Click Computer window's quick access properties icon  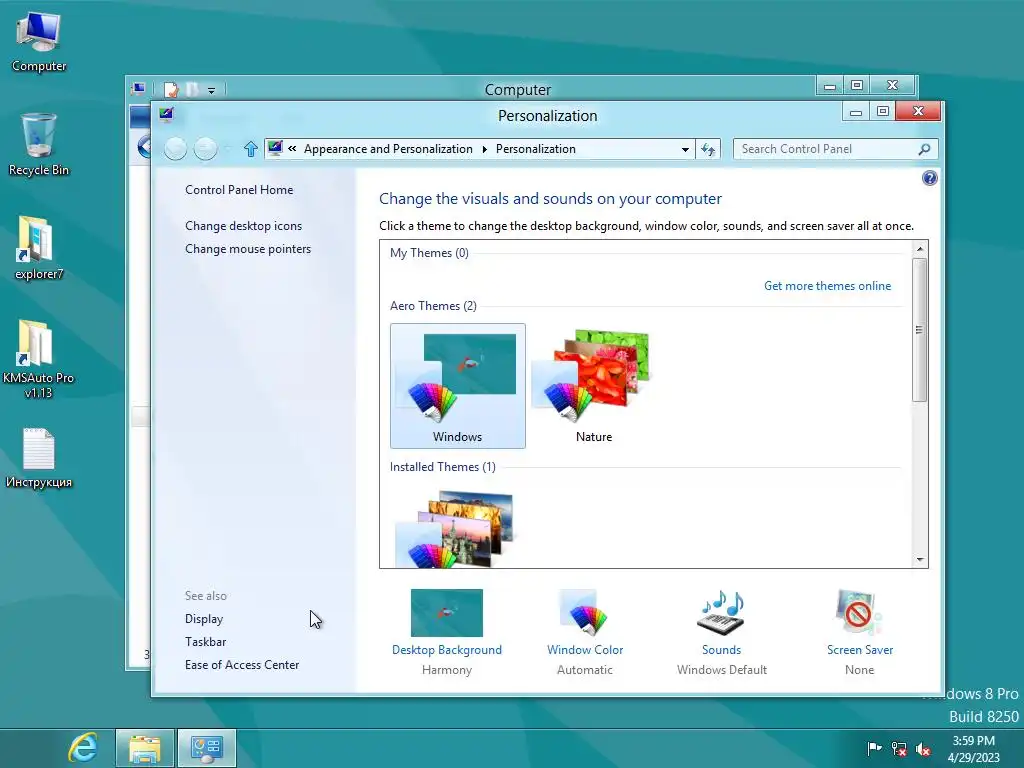click(171, 89)
